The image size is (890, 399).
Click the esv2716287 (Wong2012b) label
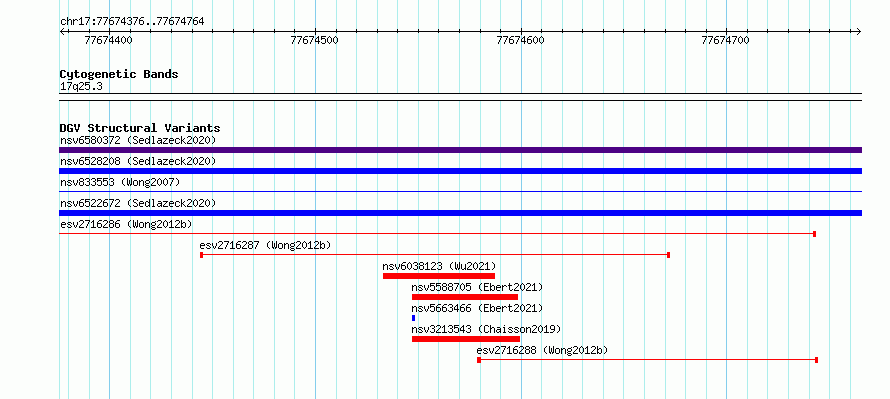pyautogui.click(x=265, y=245)
